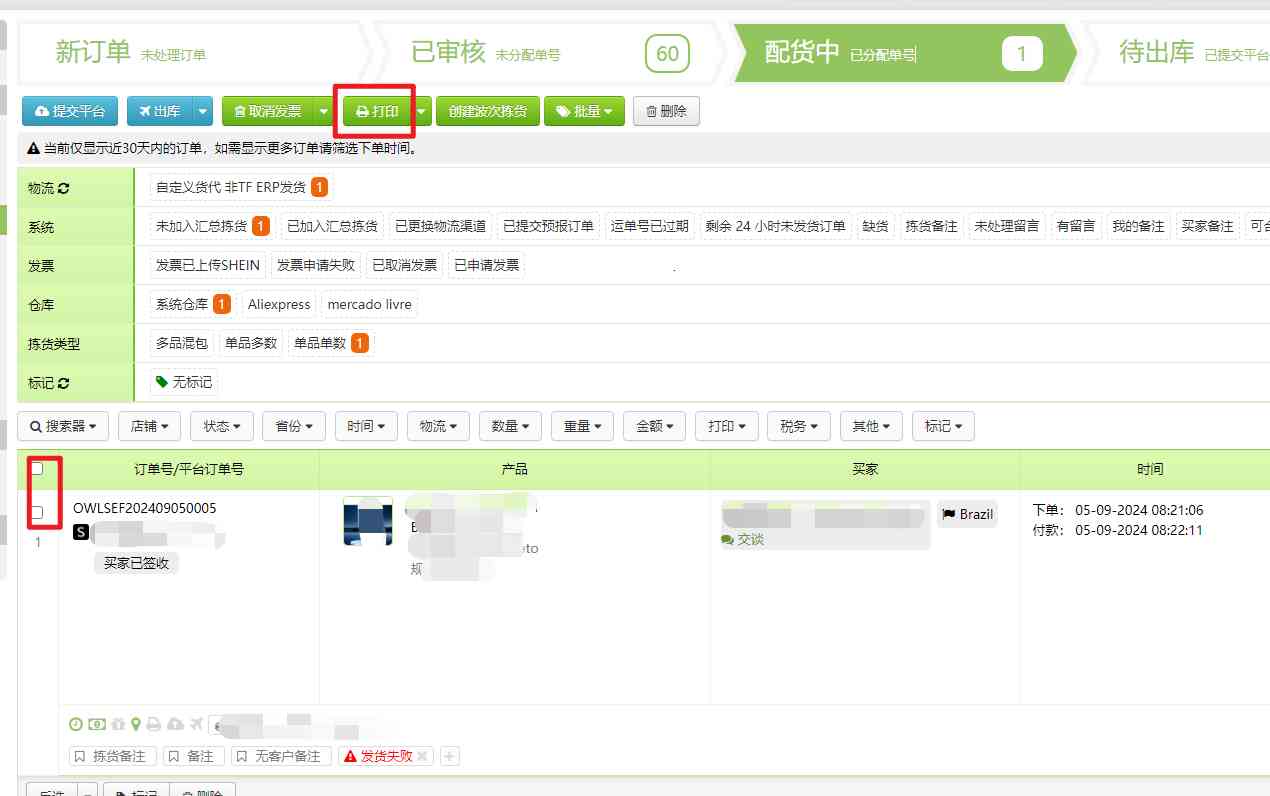The width and height of the screenshot is (1270, 796).
Task: Click the gift icon in the order row
Action: click(117, 723)
